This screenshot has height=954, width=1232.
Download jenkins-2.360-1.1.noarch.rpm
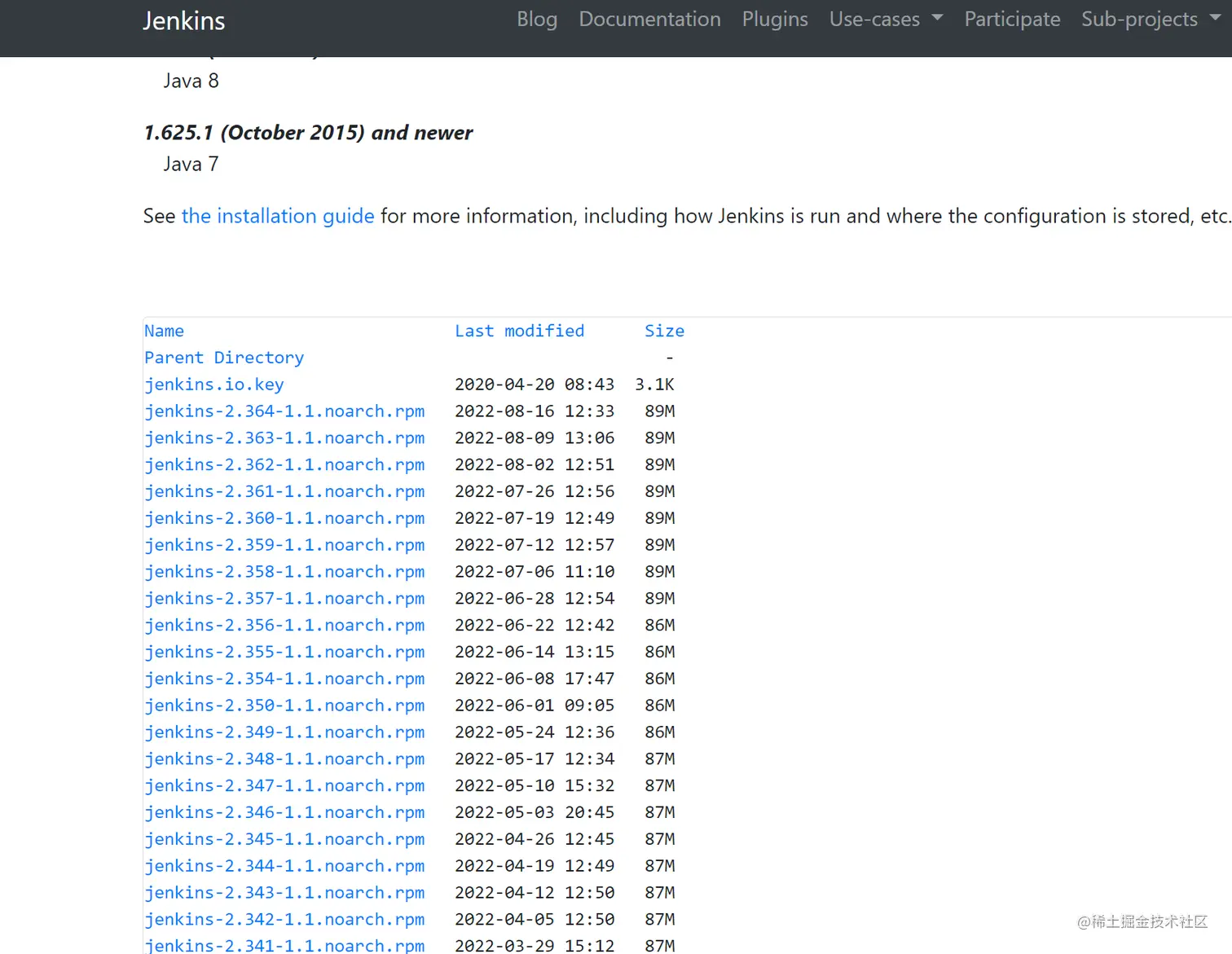(284, 519)
